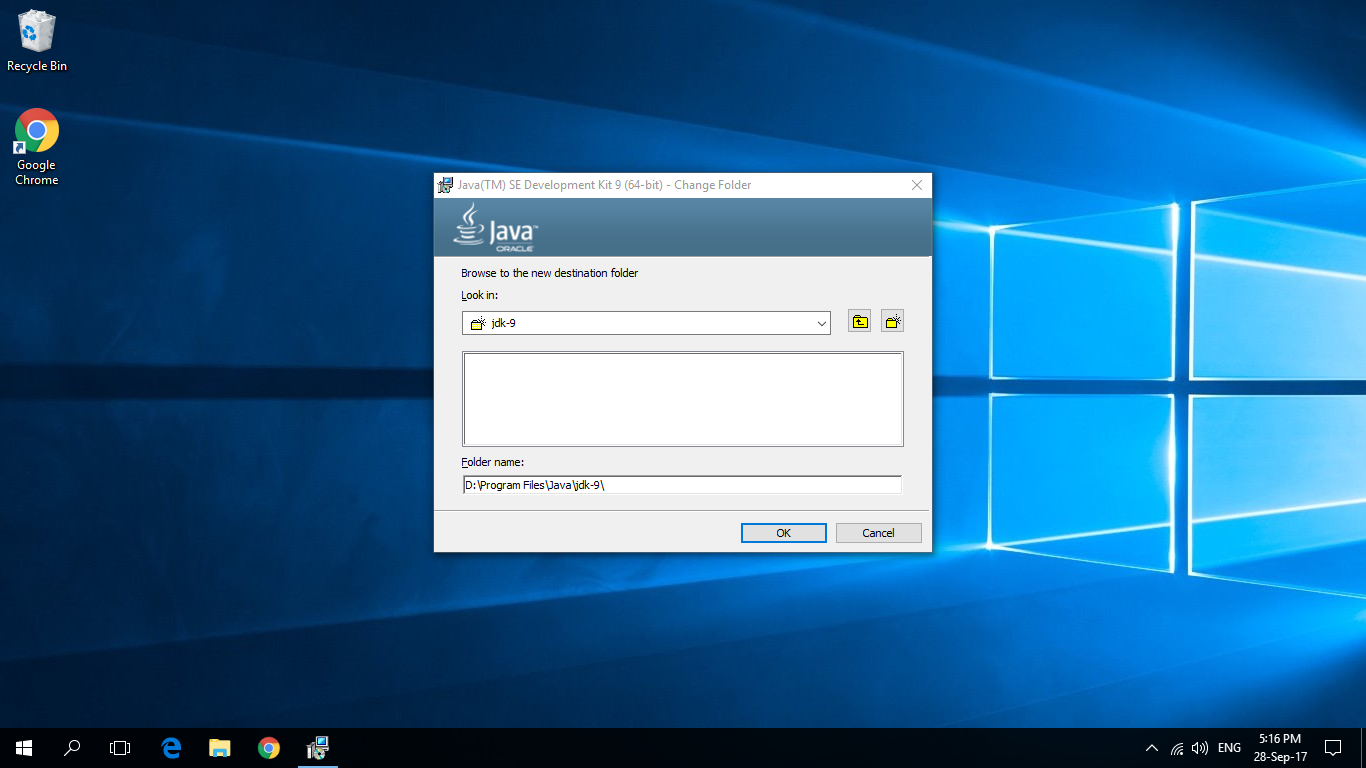The height and width of the screenshot is (768, 1366).
Task: Click the empty folder list box
Action: (x=683, y=398)
